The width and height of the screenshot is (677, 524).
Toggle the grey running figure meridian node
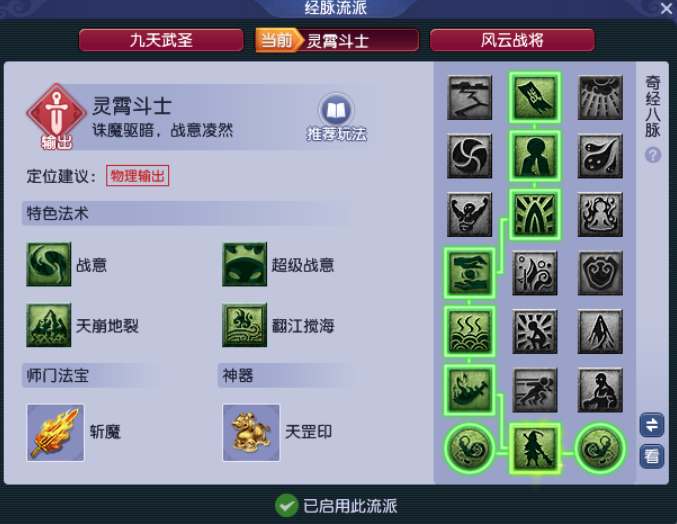click(535, 390)
